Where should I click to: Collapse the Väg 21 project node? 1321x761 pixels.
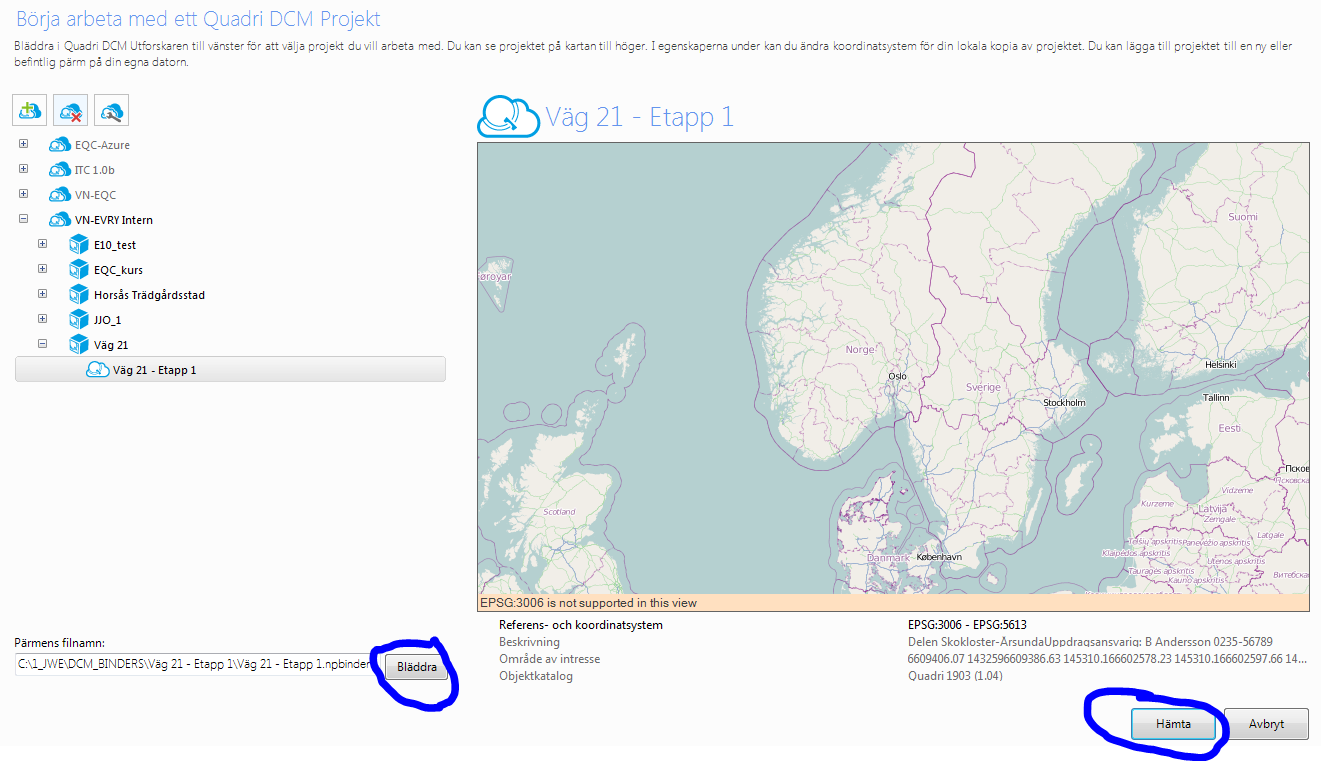tap(42, 344)
